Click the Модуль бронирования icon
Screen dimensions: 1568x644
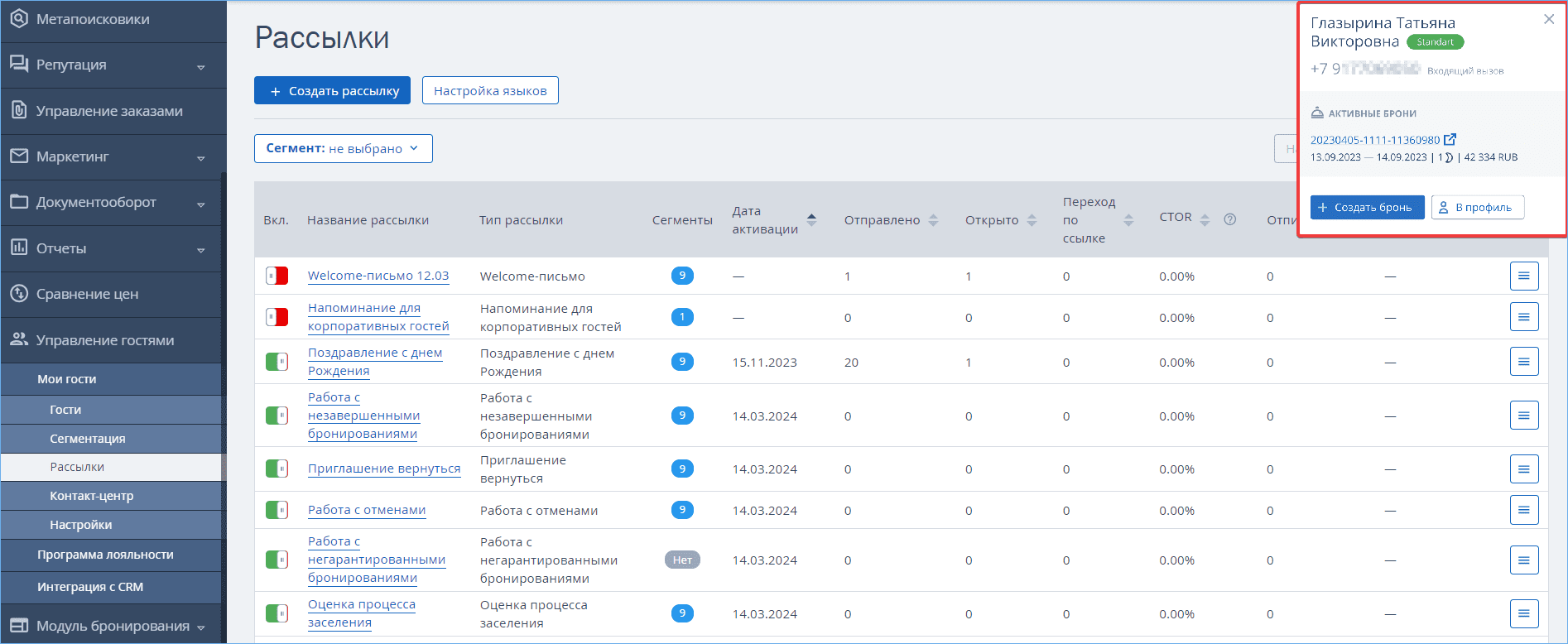pos(19,626)
